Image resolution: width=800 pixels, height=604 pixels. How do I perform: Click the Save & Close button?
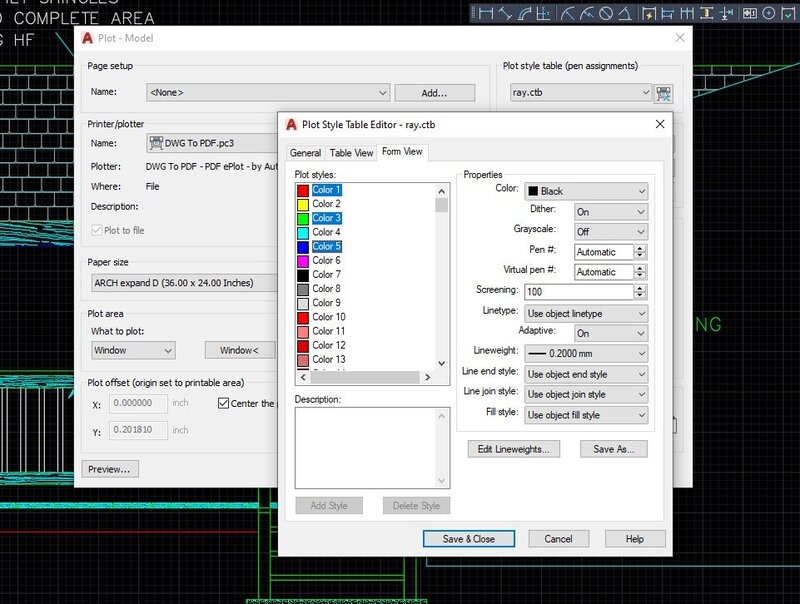click(469, 539)
